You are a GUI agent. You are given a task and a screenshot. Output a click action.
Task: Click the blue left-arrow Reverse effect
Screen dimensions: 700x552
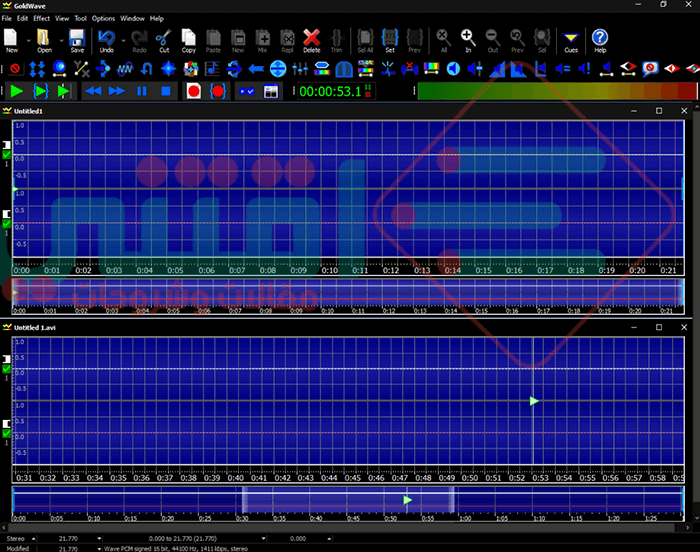tap(256, 69)
